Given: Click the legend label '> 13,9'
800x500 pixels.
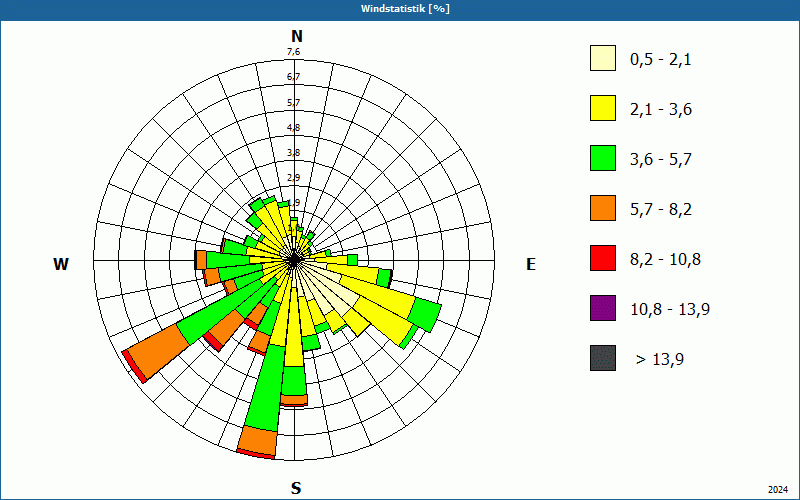Looking at the screenshot, I should click(x=660, y=360).
